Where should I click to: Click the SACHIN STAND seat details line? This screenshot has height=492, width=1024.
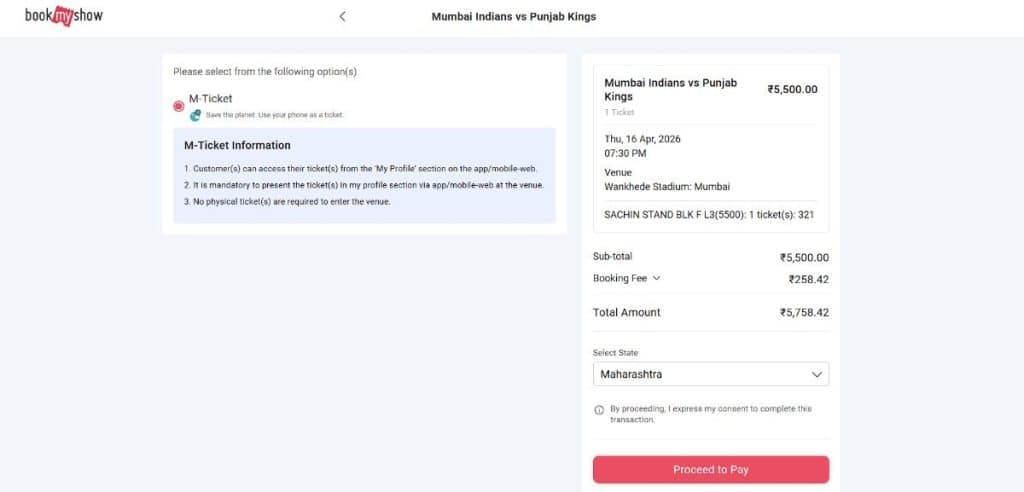pyautogui.click(x=709, y=214)
